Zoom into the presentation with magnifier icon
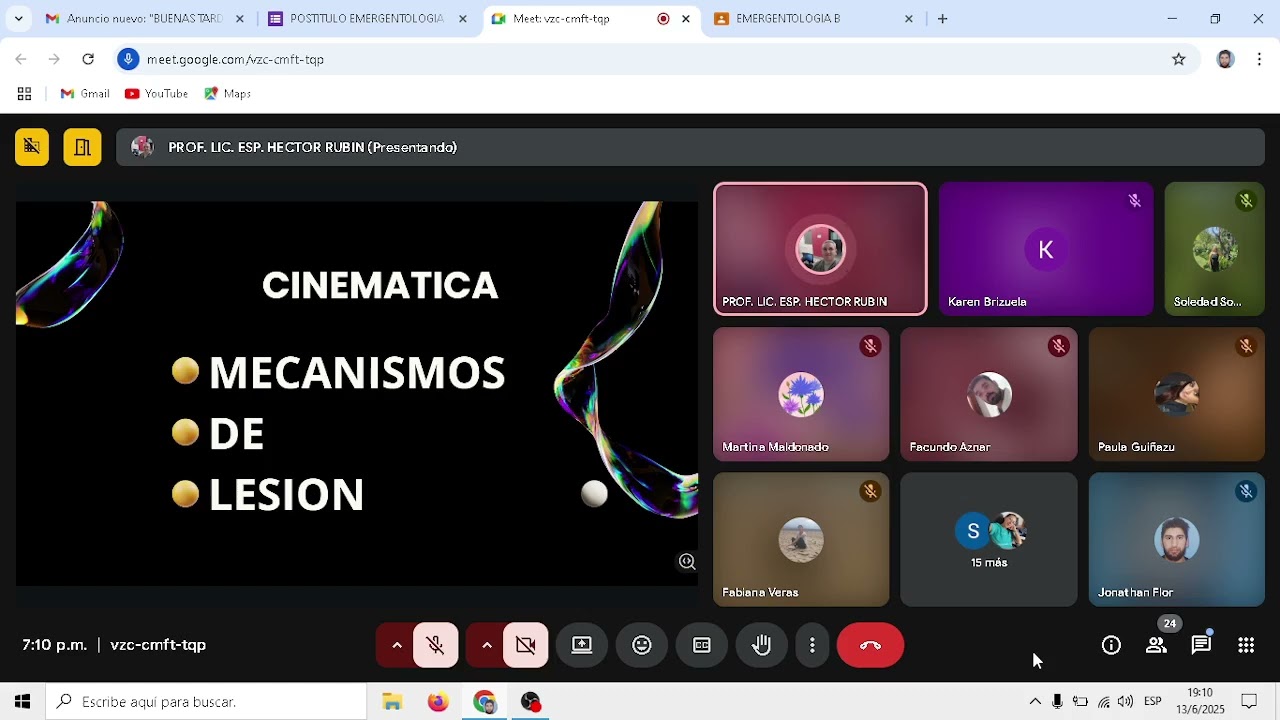Viewport: 1280px width, 720px height. 687,562
